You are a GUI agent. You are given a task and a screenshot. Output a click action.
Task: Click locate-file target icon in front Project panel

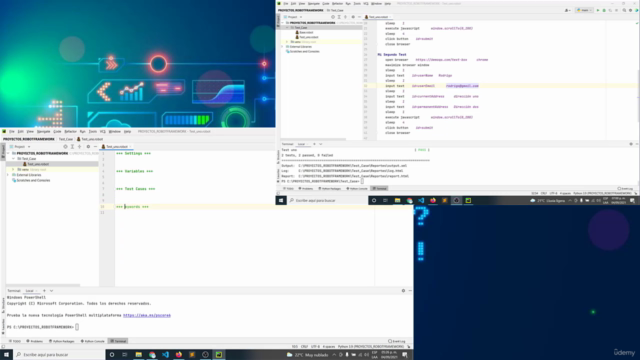pos(65,147)
